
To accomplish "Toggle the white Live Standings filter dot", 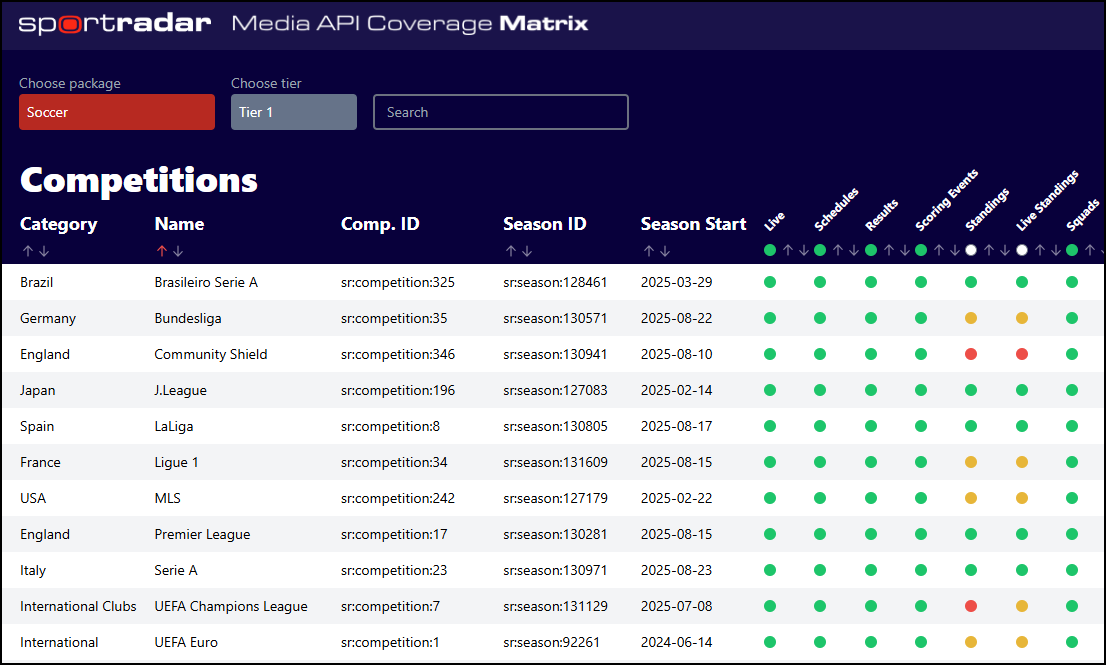I will click(x=1022, y=250).
